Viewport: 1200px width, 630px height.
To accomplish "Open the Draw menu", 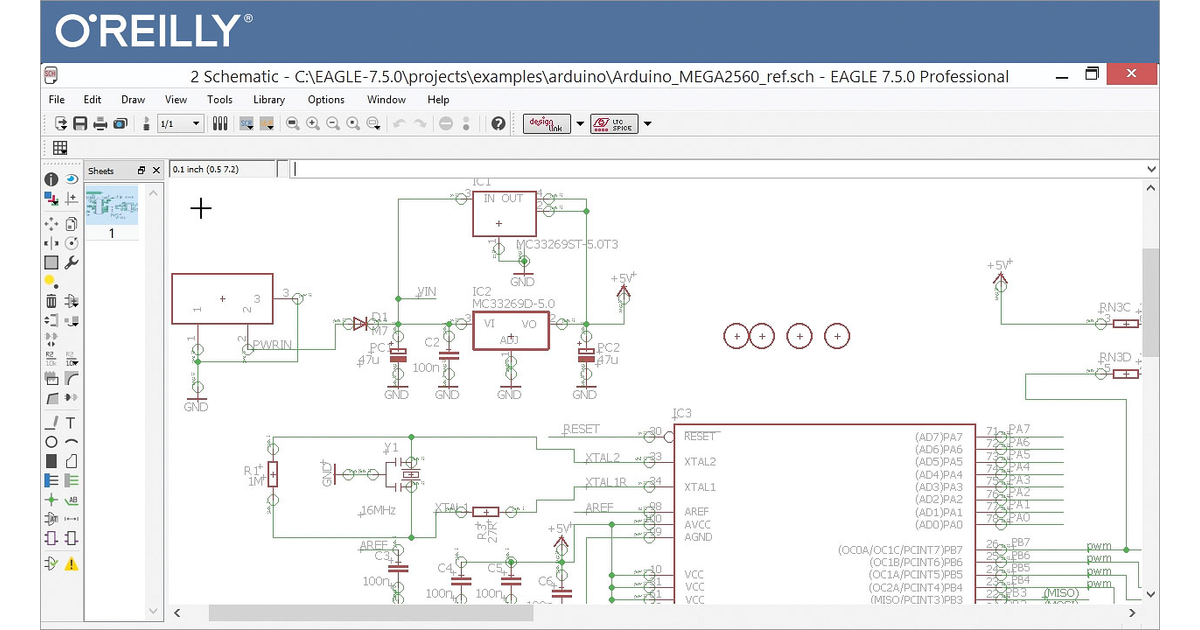I will point(133,99).
